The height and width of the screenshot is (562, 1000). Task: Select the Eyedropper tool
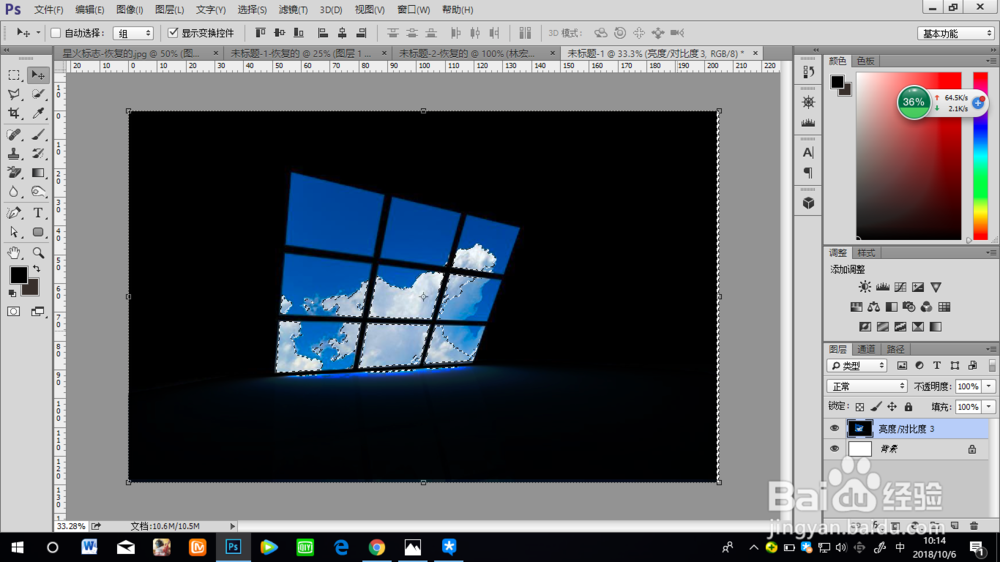click(x=38, y=114)
